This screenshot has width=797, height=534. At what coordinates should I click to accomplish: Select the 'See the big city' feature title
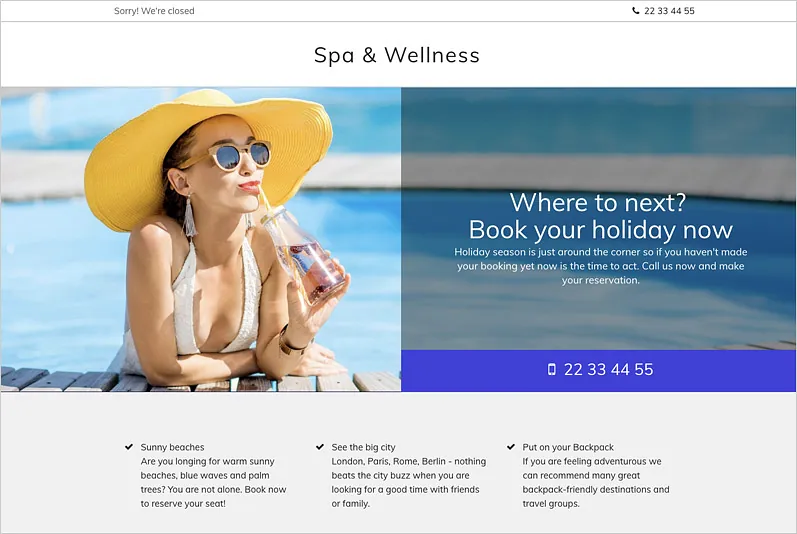tap(363, 447)
